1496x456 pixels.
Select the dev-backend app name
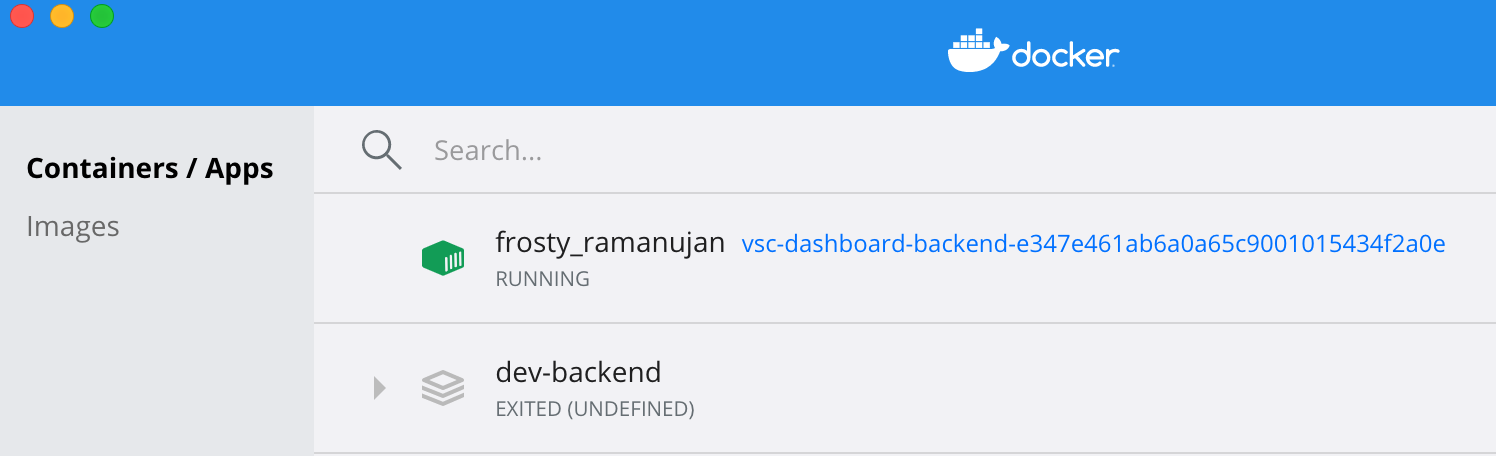[578, 372]
